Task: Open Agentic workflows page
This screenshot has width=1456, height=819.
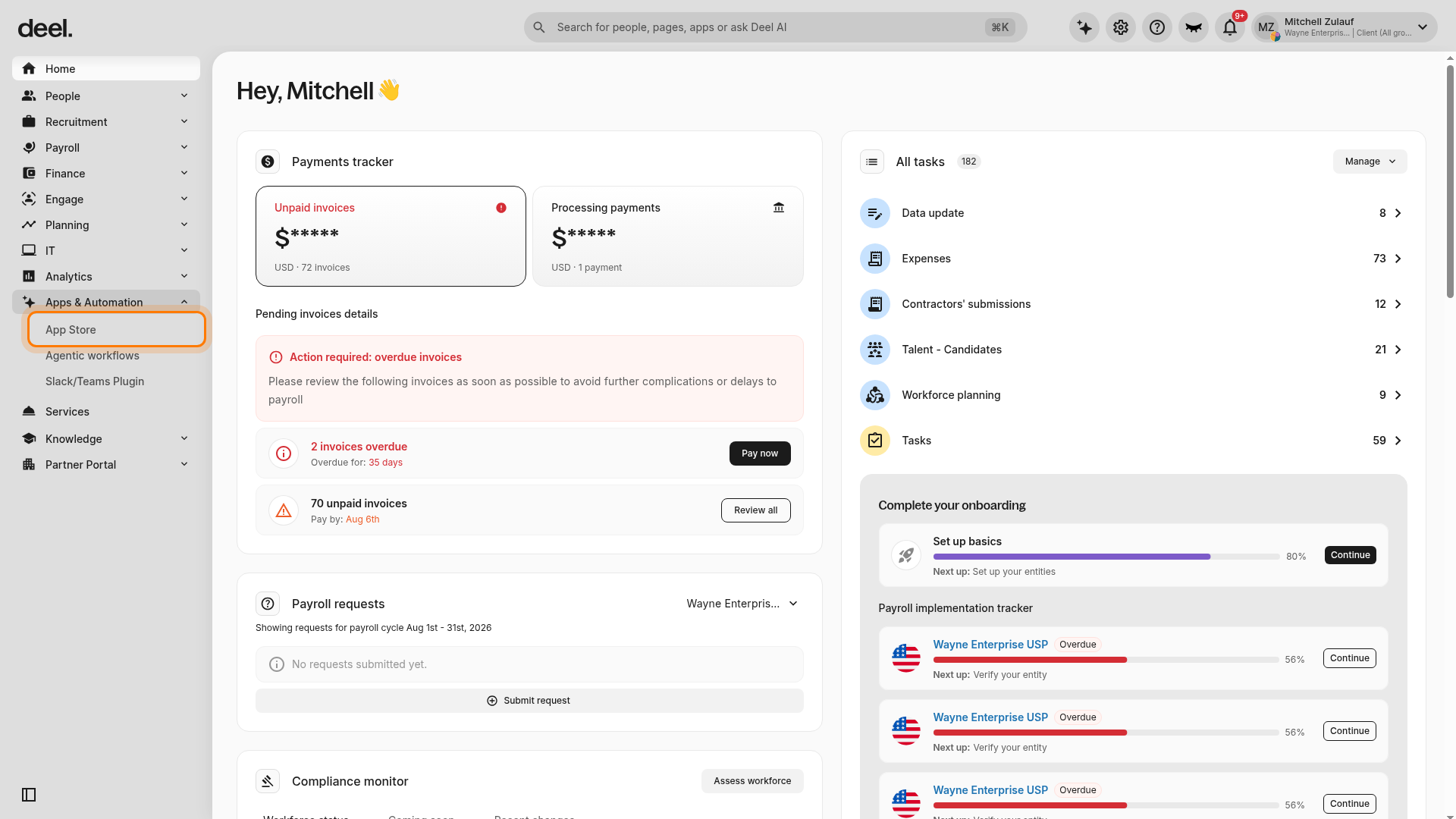Action: click(93, 356)
